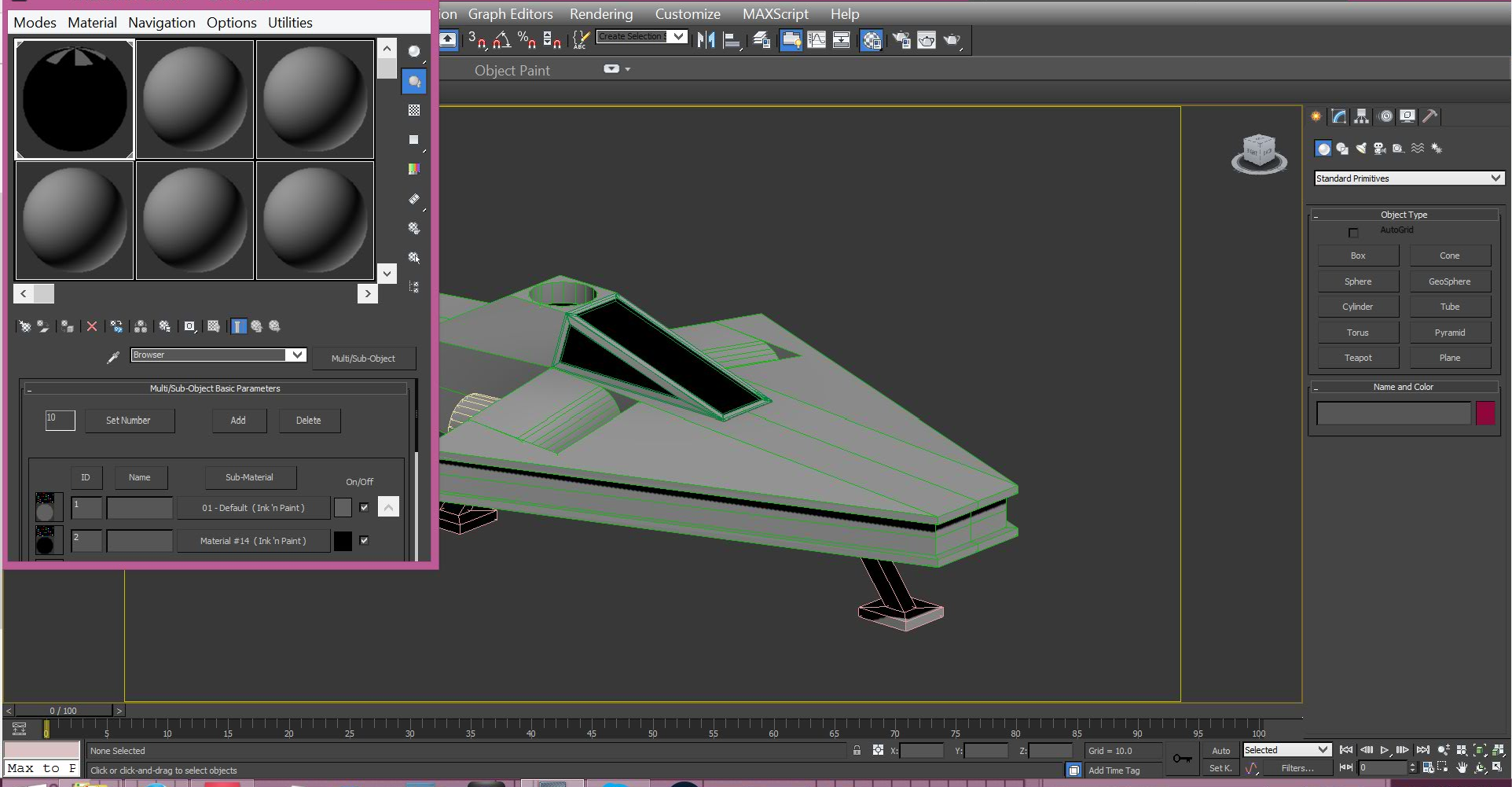The height and width of the screenshot is (787, 1512).
Task: Open the Navigation menu
Action: 162,23
